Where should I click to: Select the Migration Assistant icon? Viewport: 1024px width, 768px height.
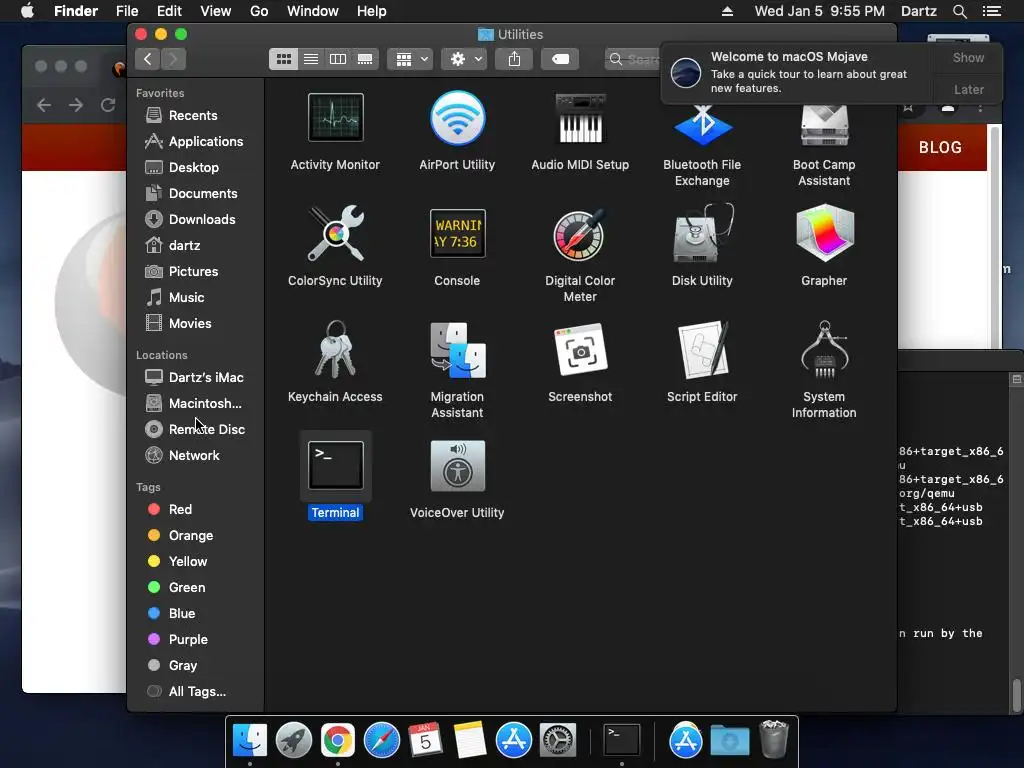pos(457,349)
